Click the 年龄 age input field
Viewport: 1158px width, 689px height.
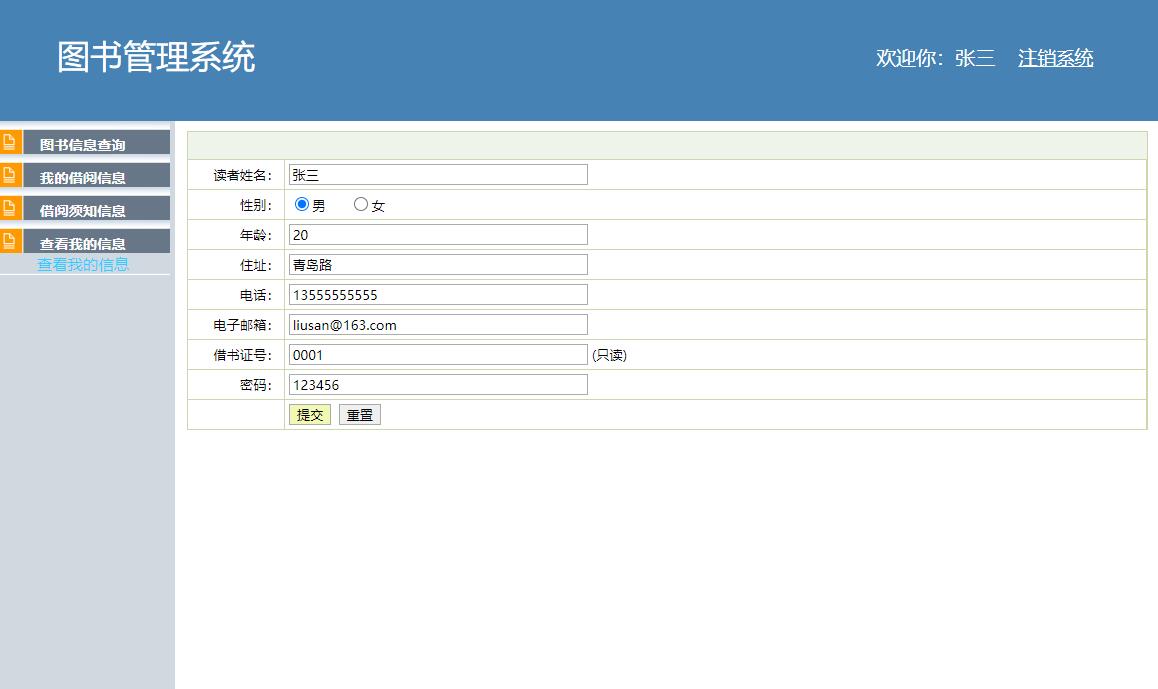[x=437, y=234]
